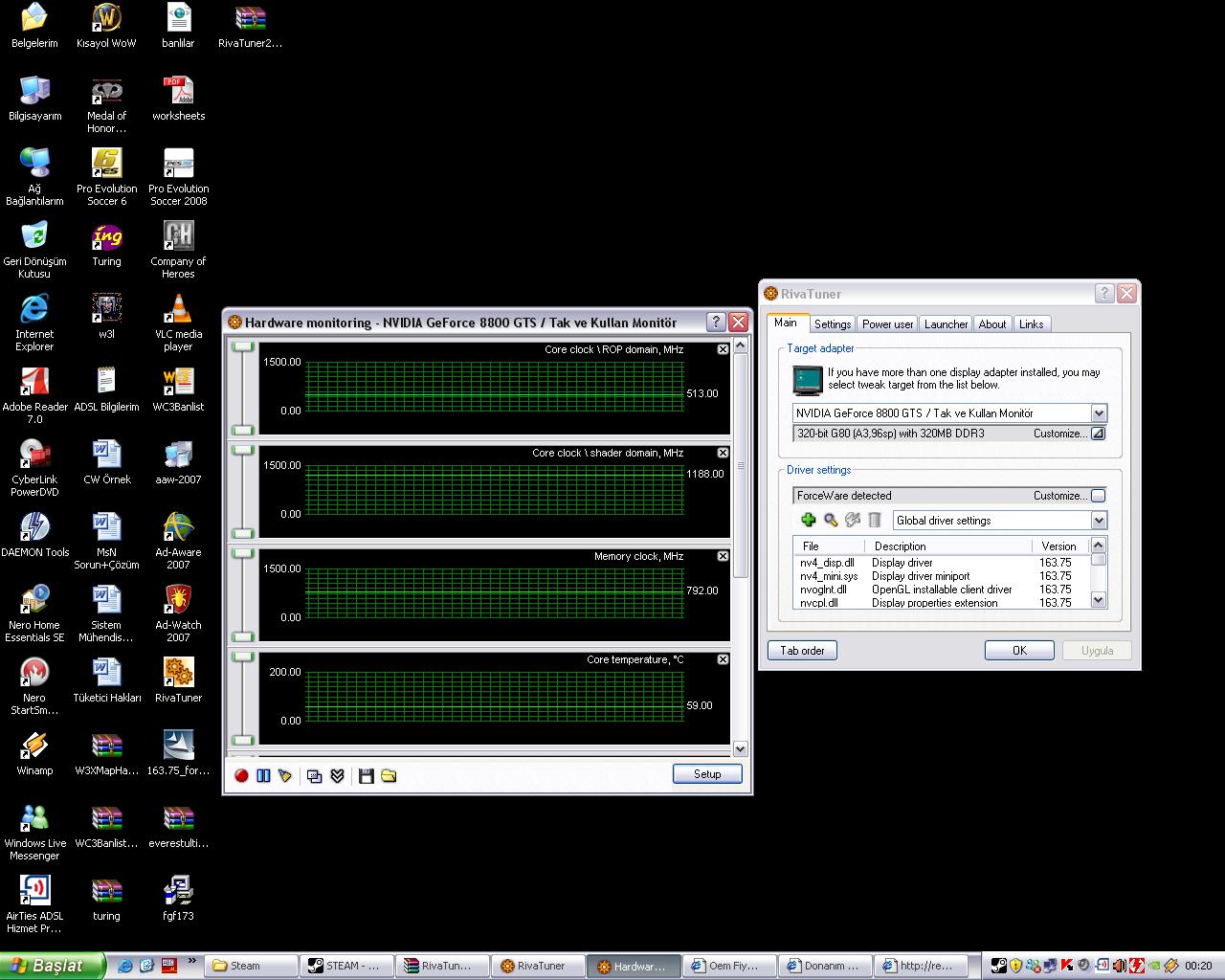This screenshot has height=980, width=1225.
Task: Open the Pro Evolution Soccer 2008 icon
Action: (178, 176)
